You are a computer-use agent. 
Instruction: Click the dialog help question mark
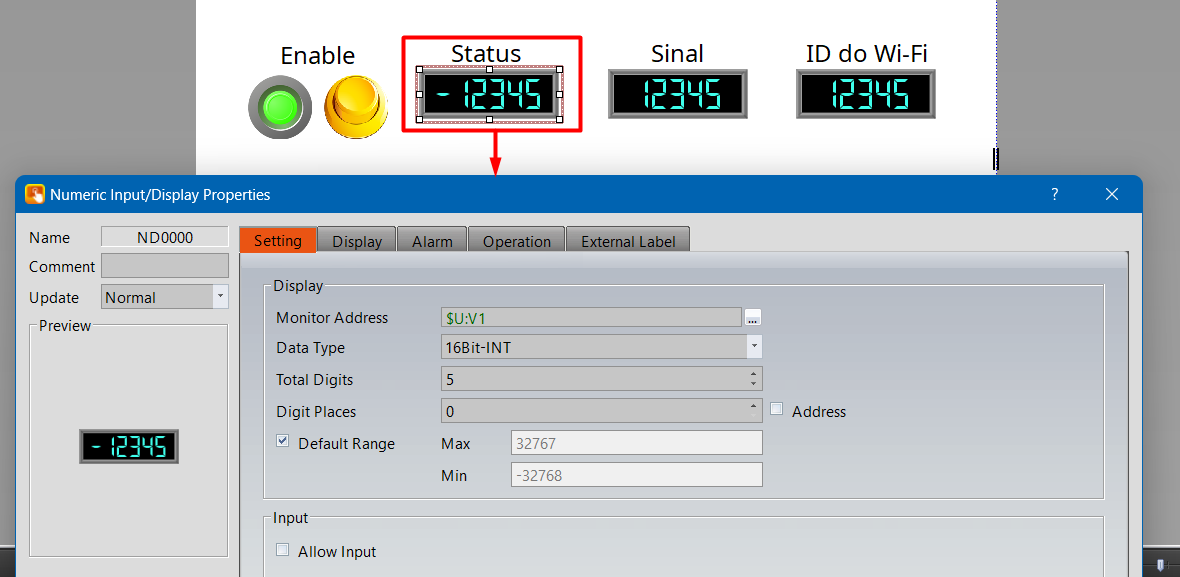pos(1054,195)
